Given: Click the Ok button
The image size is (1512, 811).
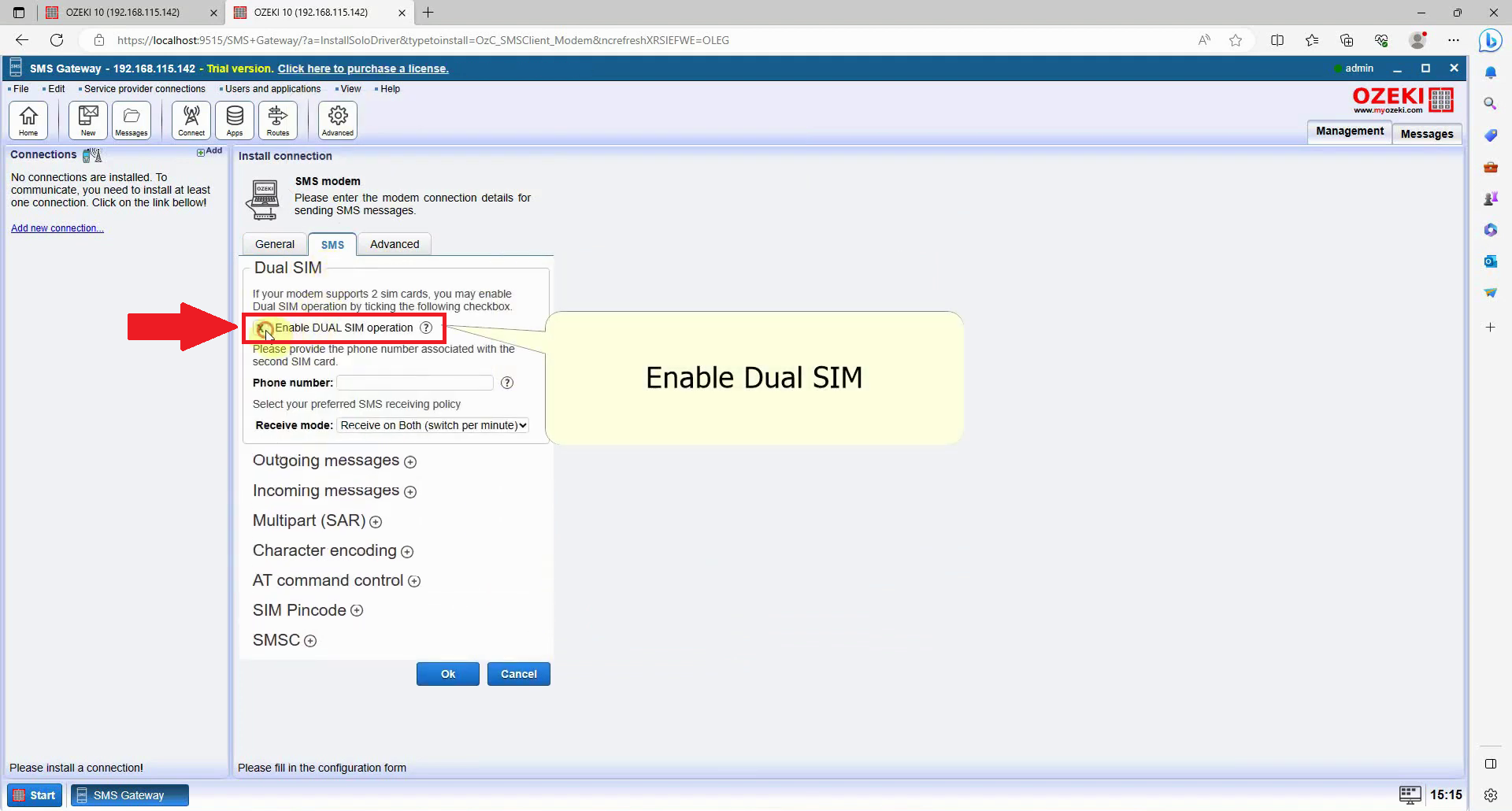Looking at the screenshot, I should [x=448, y=674].
